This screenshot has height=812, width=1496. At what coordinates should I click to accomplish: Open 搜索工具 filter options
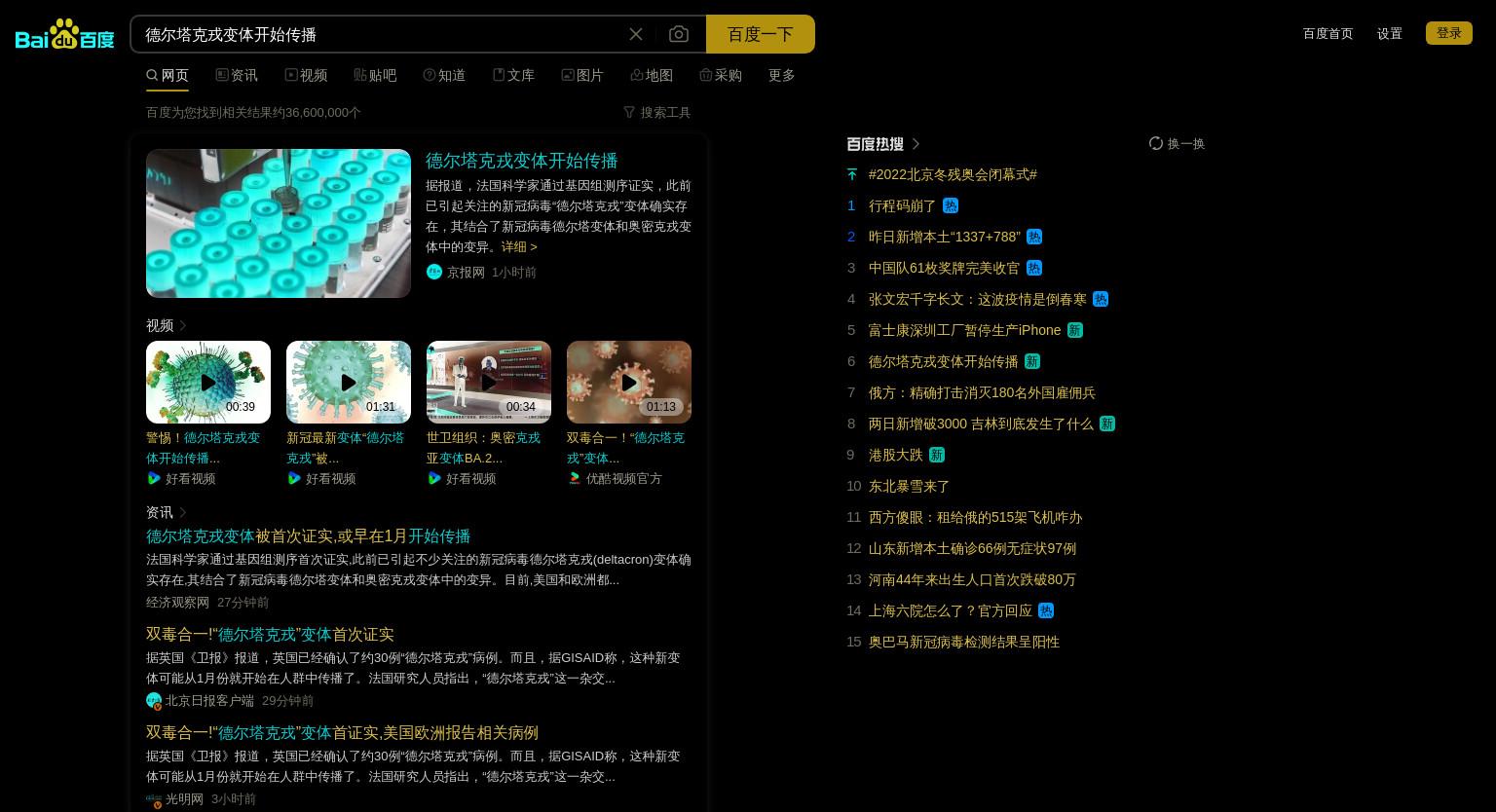pyautogui.click(x=657, y=112)
